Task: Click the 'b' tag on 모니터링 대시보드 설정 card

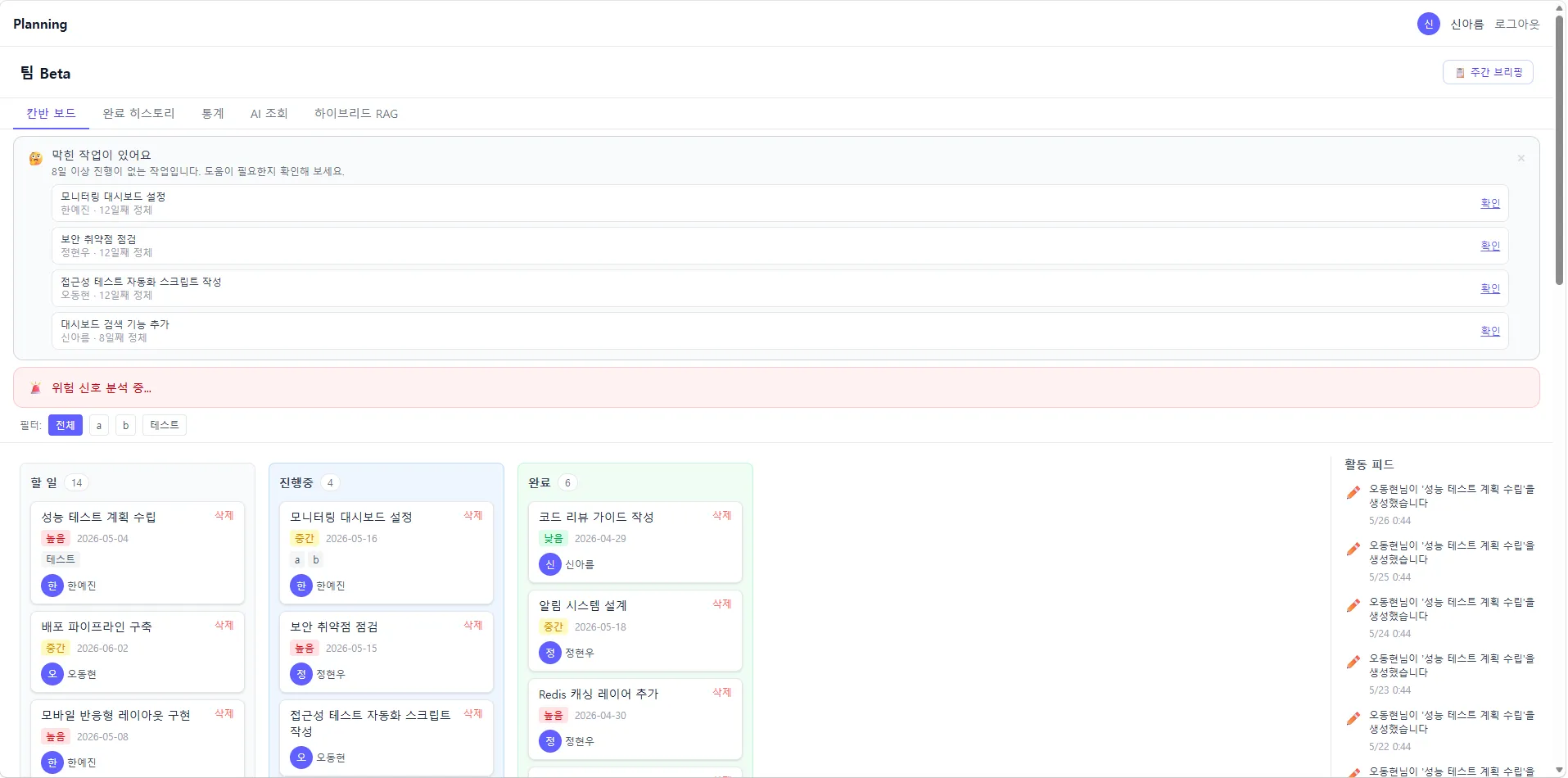Action: [316, 560]
